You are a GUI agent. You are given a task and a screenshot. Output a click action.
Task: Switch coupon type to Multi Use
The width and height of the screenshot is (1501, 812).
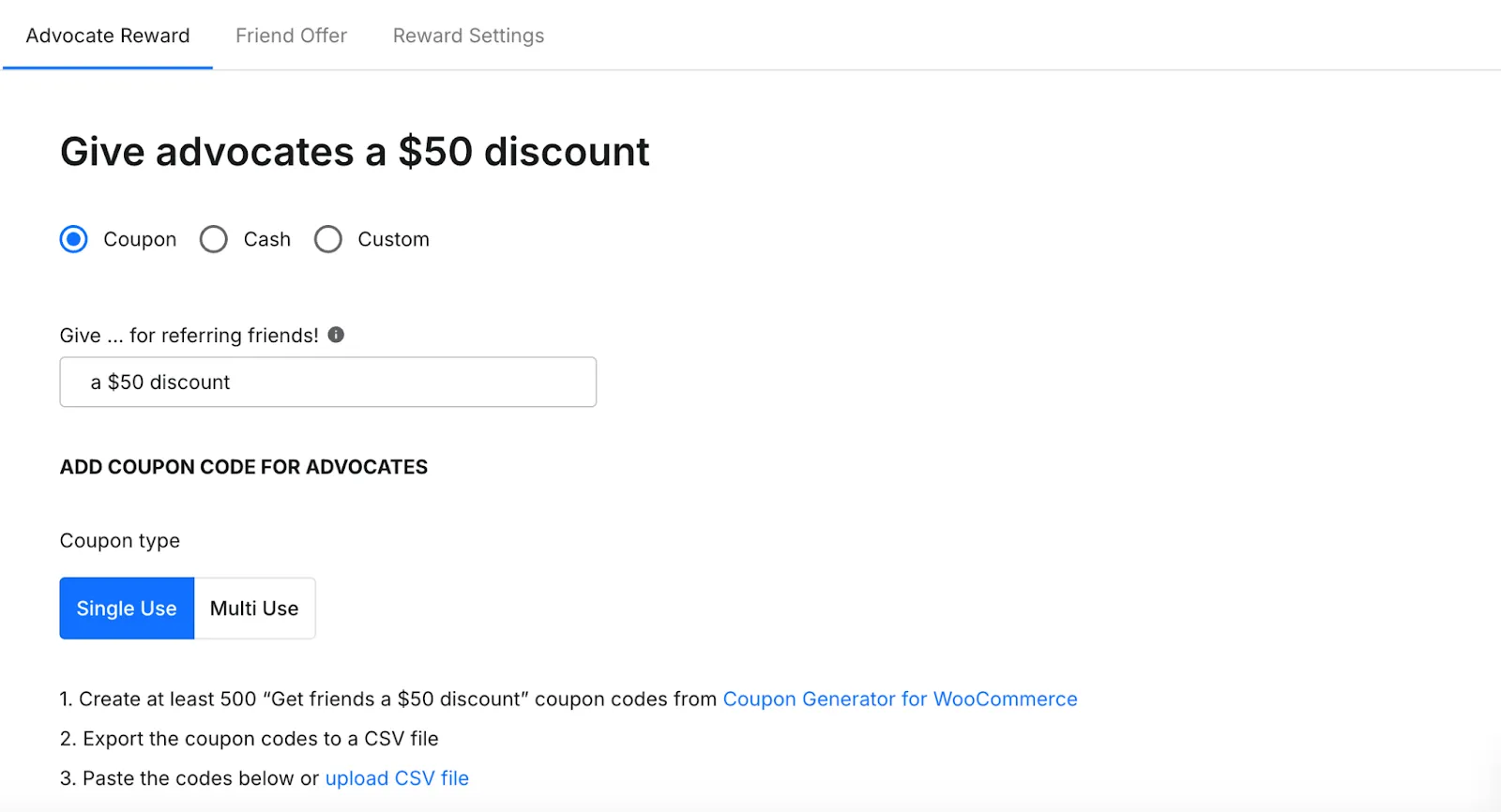[x=254, y=609]
